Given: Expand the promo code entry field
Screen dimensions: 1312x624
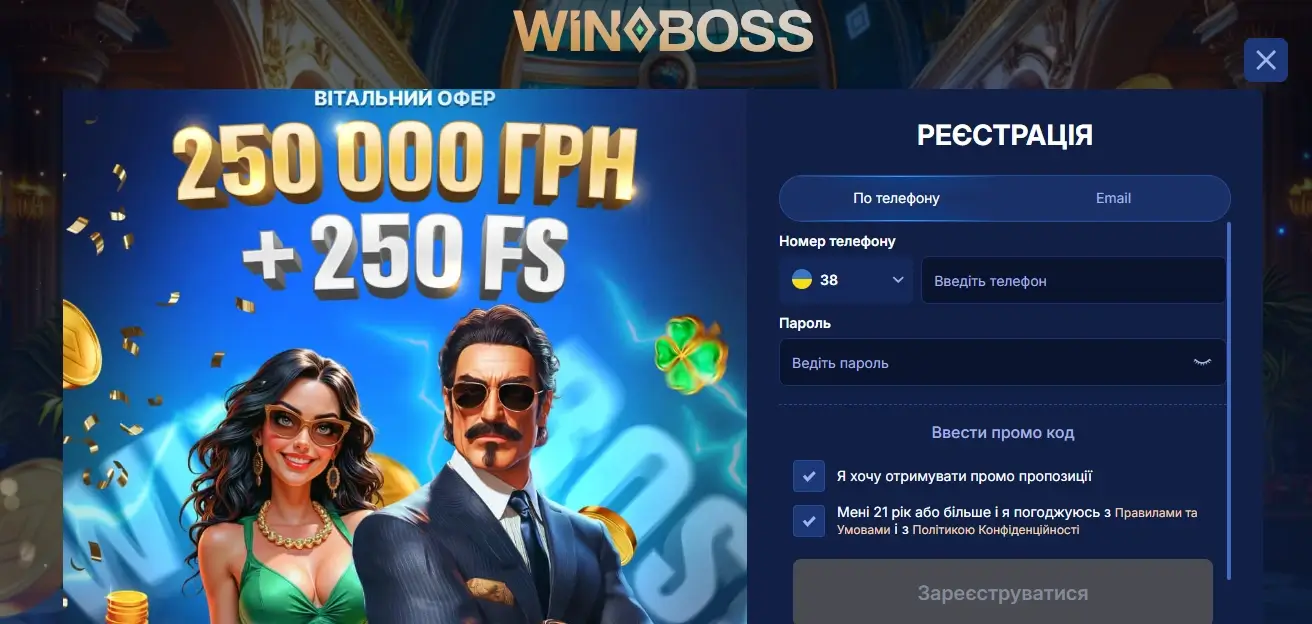Looking at the screenshot, I should 1003,432.
